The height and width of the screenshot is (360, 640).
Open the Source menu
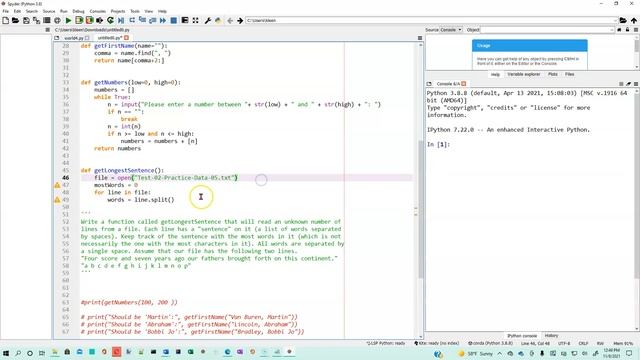(49, 11)
